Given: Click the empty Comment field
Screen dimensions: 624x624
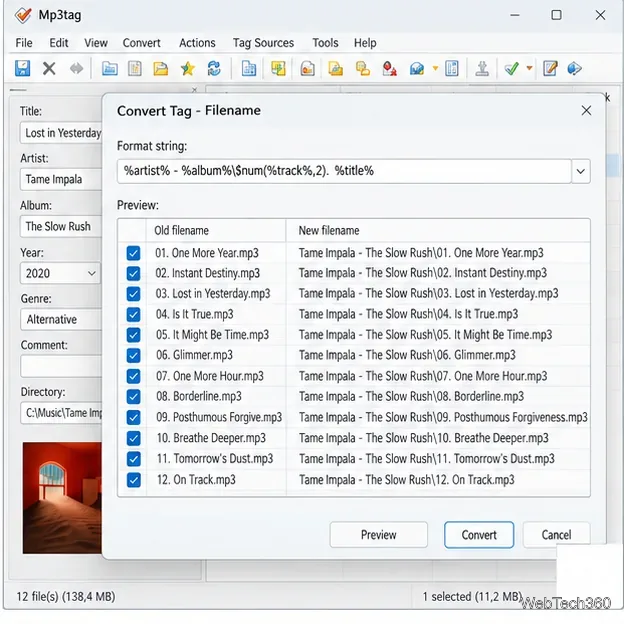Looking at the screenshot, I should point(62,366).
